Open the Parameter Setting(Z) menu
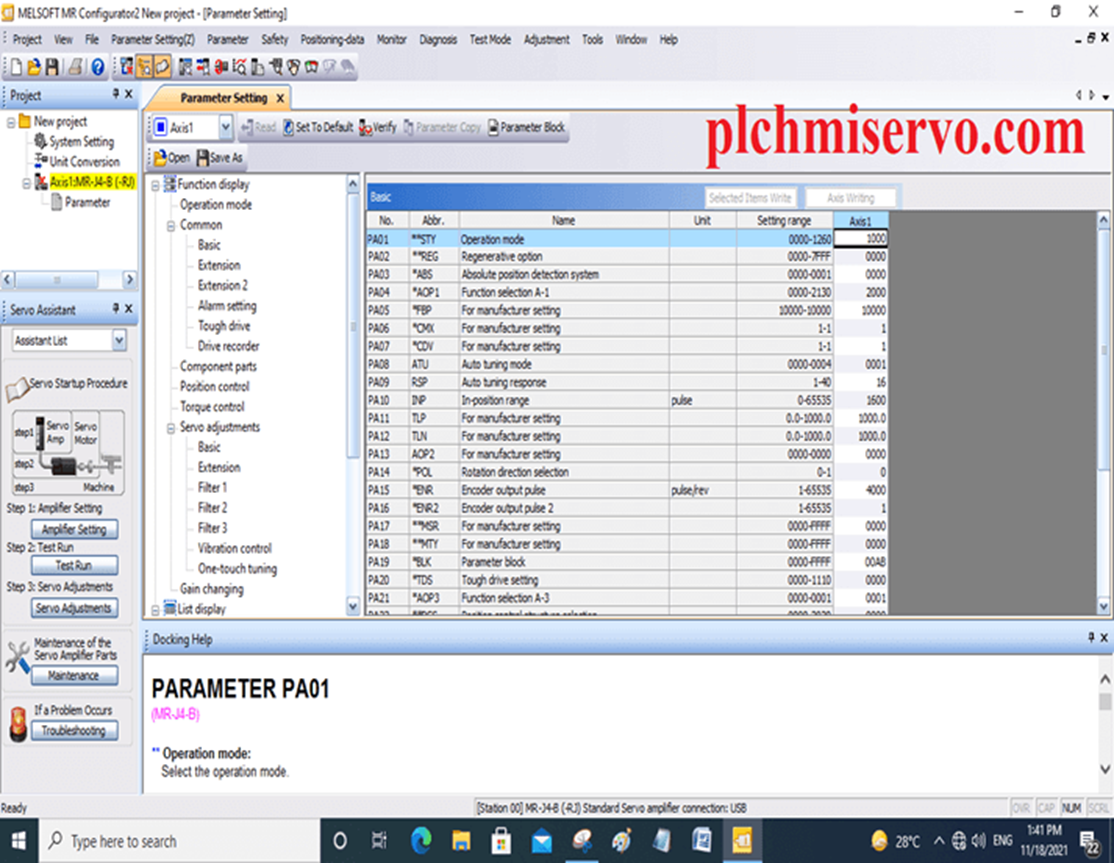The width and height of the screenshot is (1114, 863). (153, 40)
